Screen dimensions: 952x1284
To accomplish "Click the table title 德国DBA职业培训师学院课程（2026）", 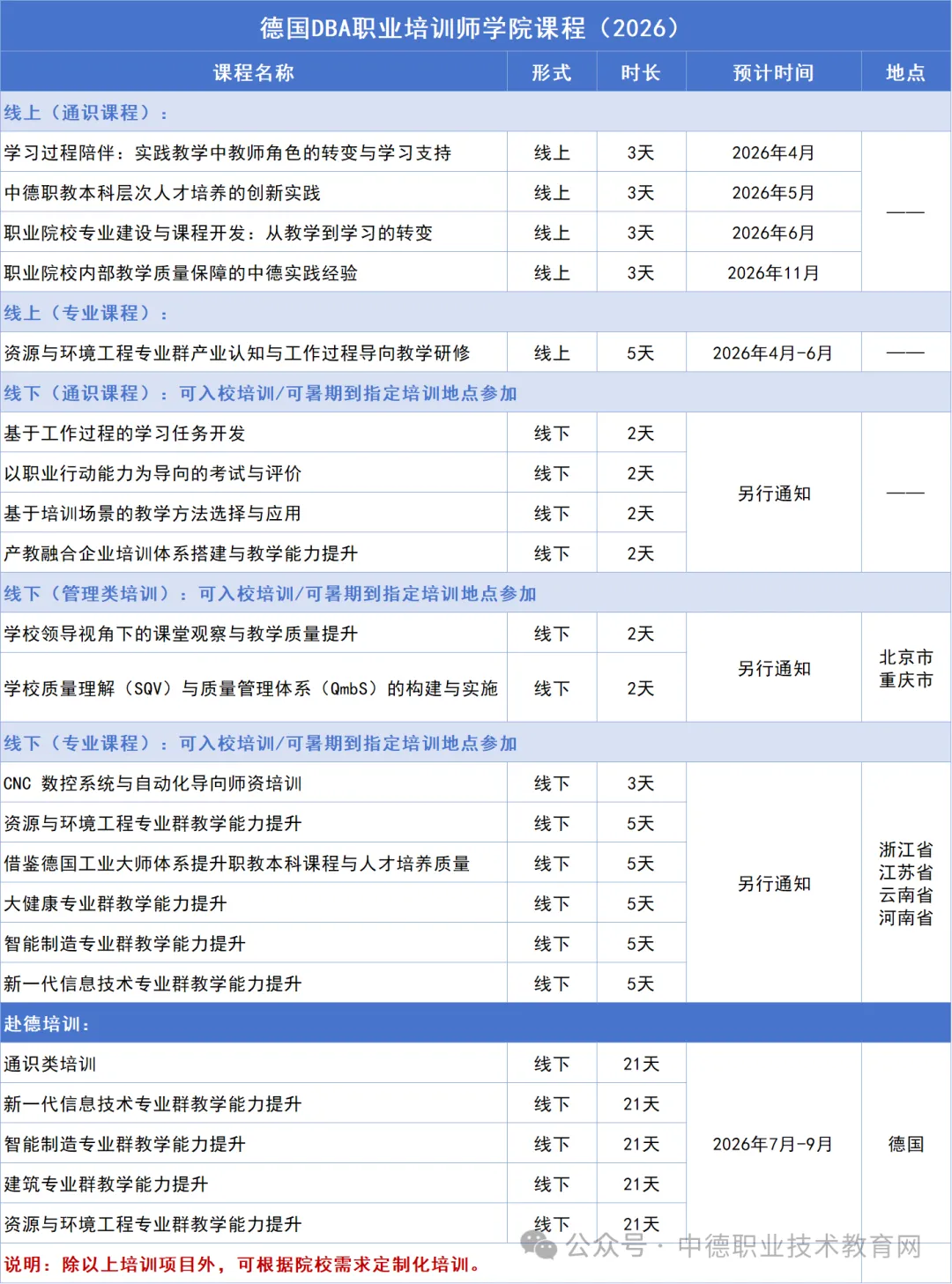I will click(x=474, y=27).
